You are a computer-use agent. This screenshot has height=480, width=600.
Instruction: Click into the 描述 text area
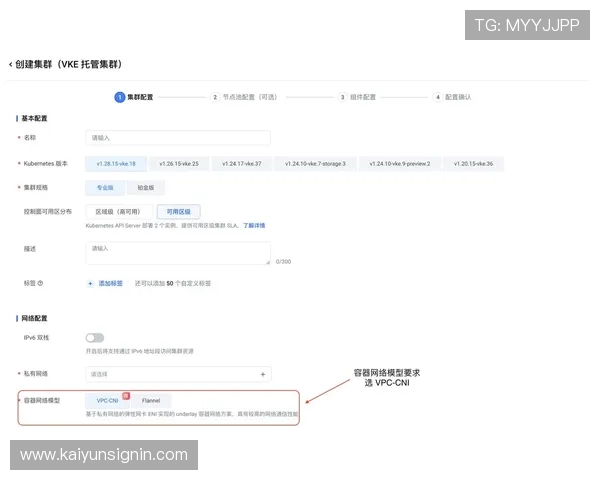point(178,253)
